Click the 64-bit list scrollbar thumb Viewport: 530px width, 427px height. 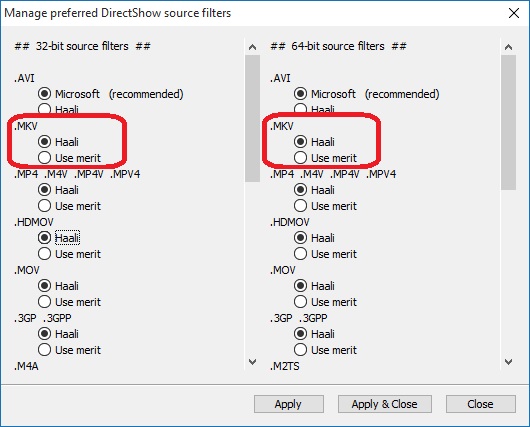508,122
